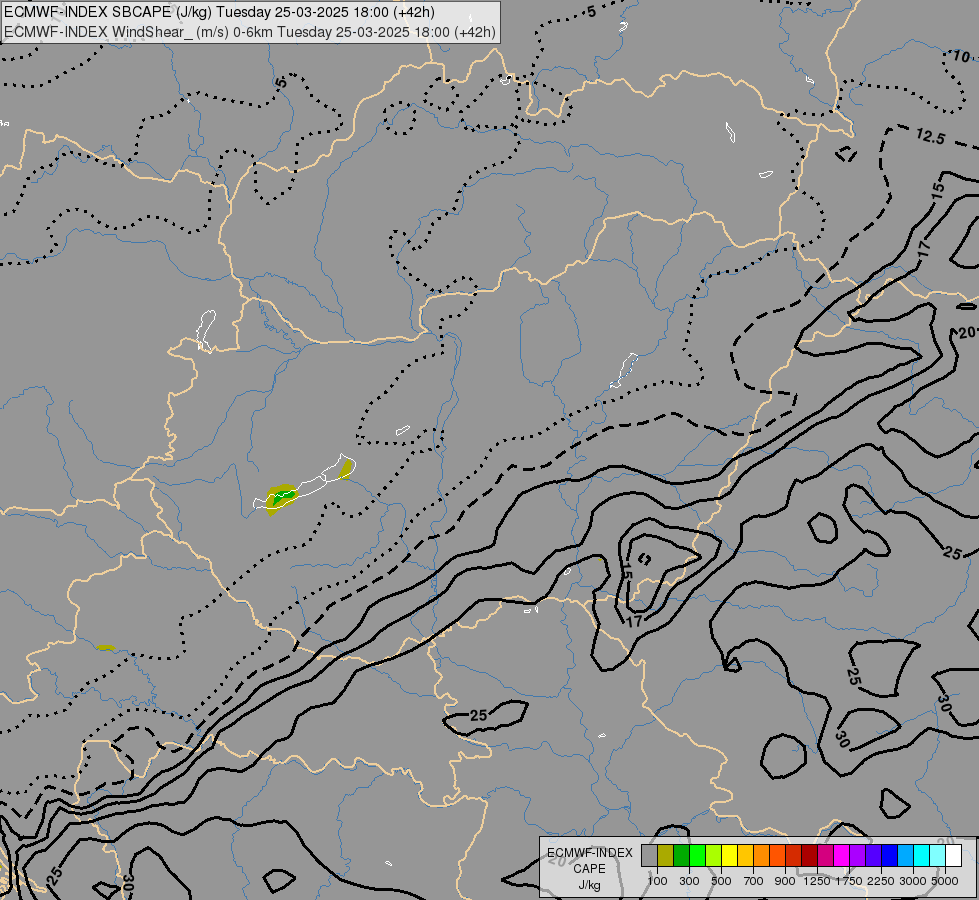The height and width of the screenshot is (900, 979).
Task: Select the "2250" legend tick label
Action: click(881, 881)
